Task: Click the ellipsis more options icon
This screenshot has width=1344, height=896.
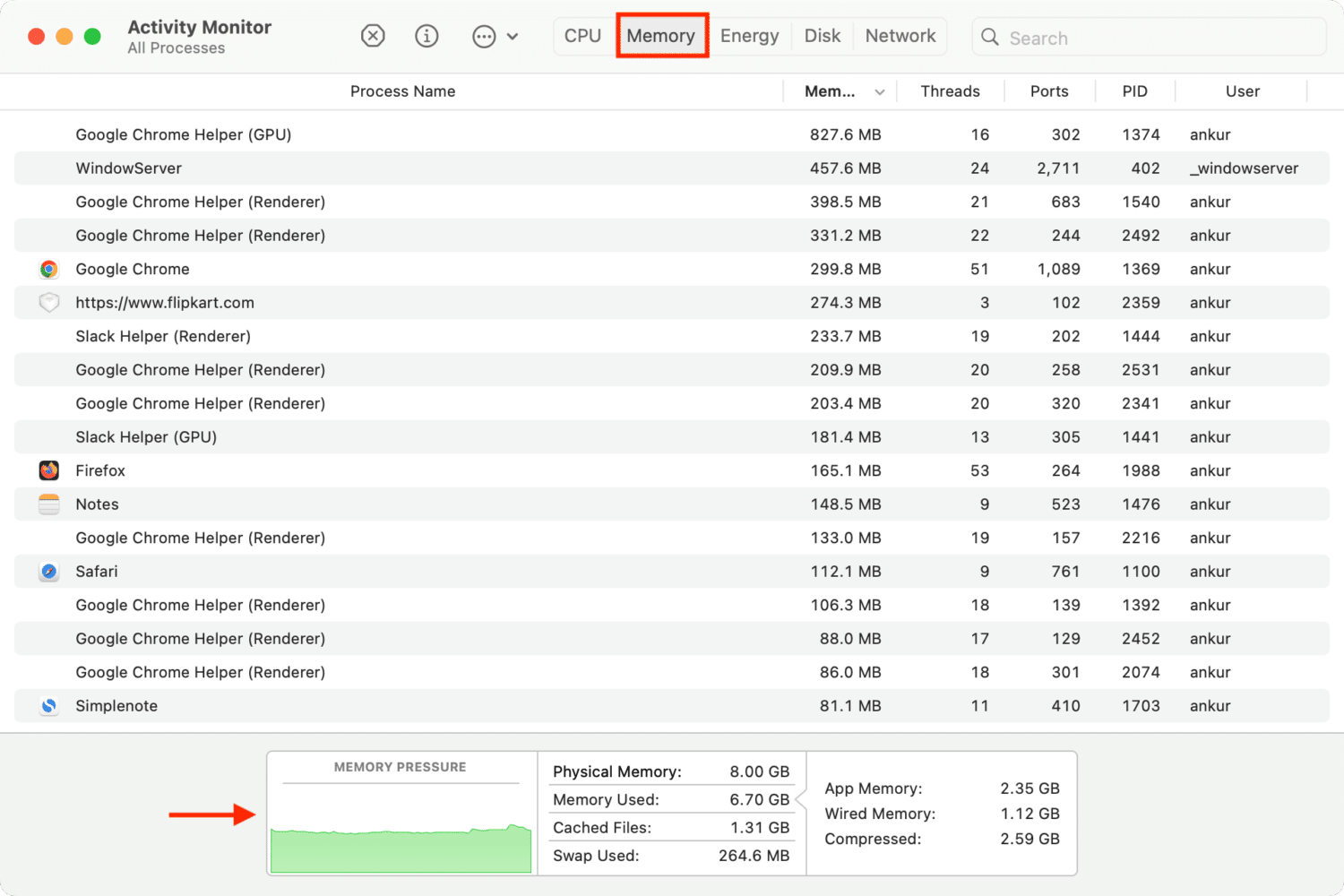Action: (x=484, y=37)
